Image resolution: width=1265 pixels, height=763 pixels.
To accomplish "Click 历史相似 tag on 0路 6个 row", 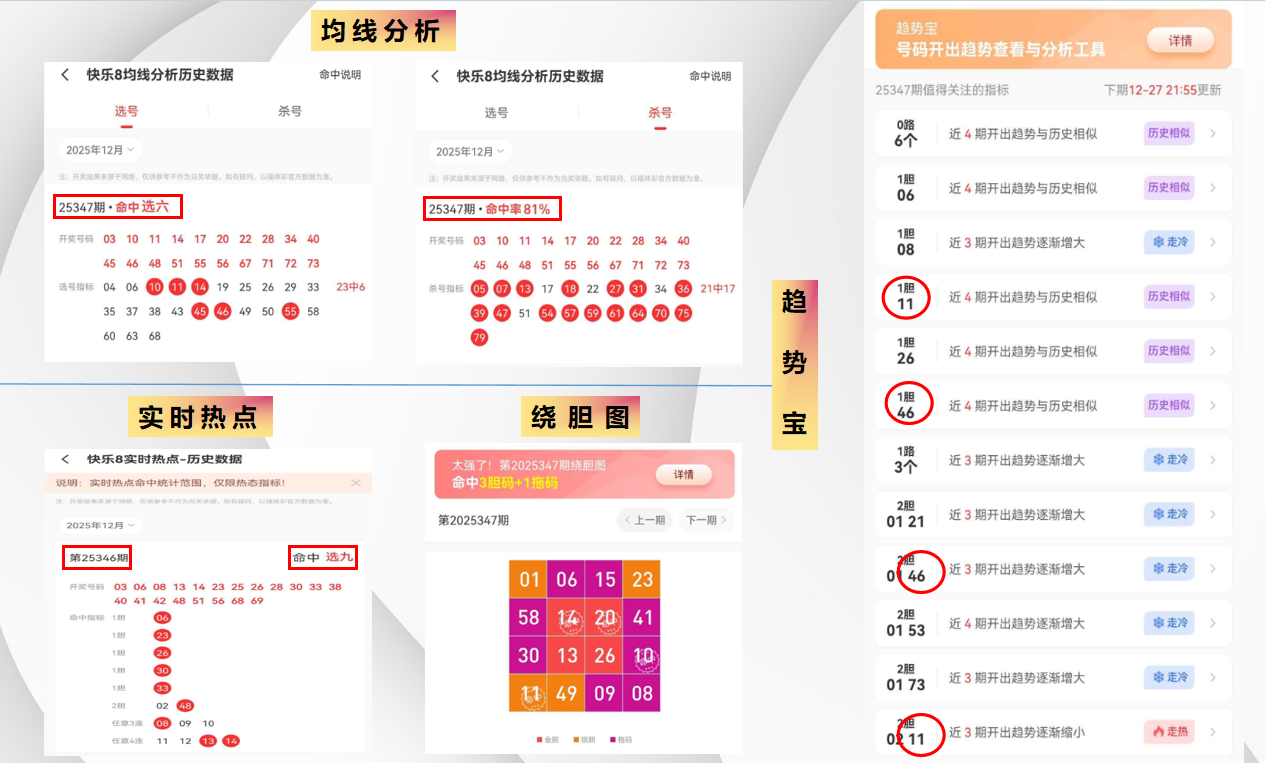I will click(x=1168, y=133).
